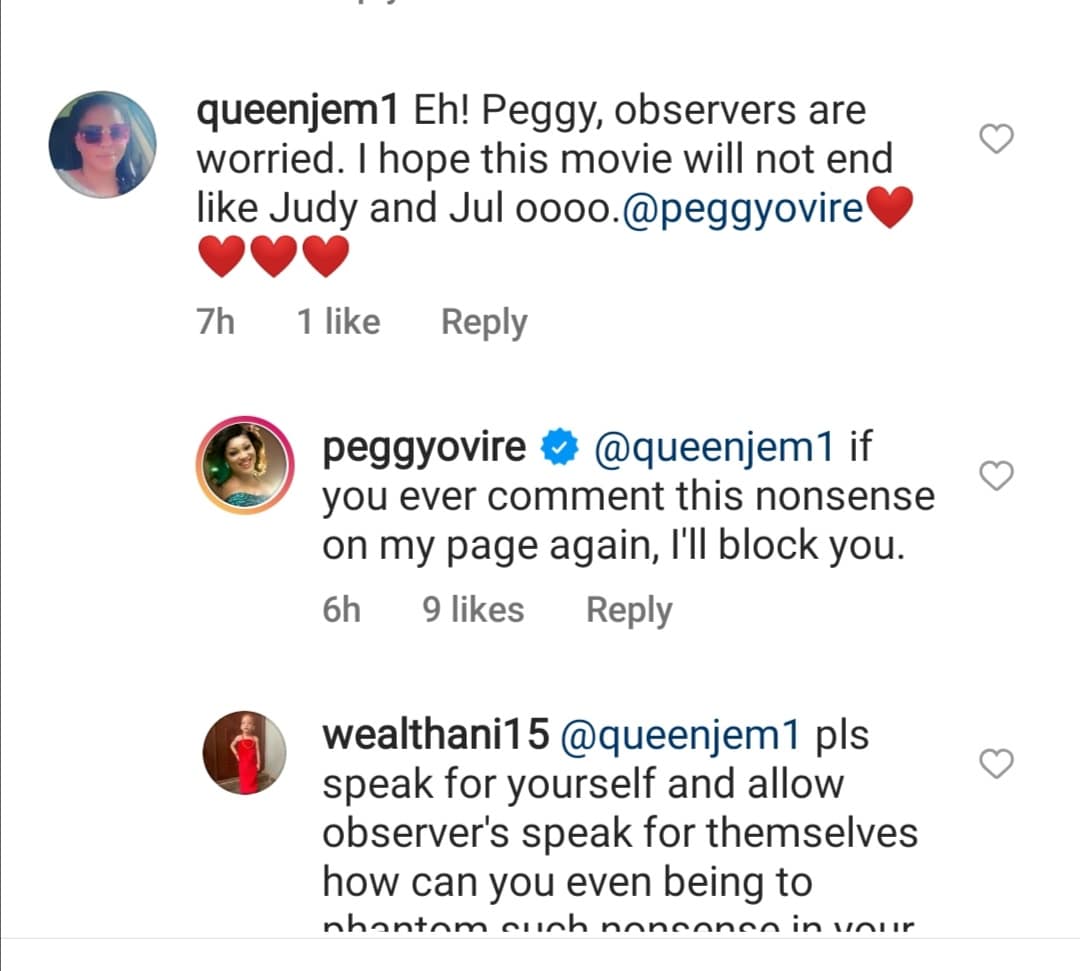
Task: View who liked queenjem1's comment (1 like)
Action: tap(338, 322)
